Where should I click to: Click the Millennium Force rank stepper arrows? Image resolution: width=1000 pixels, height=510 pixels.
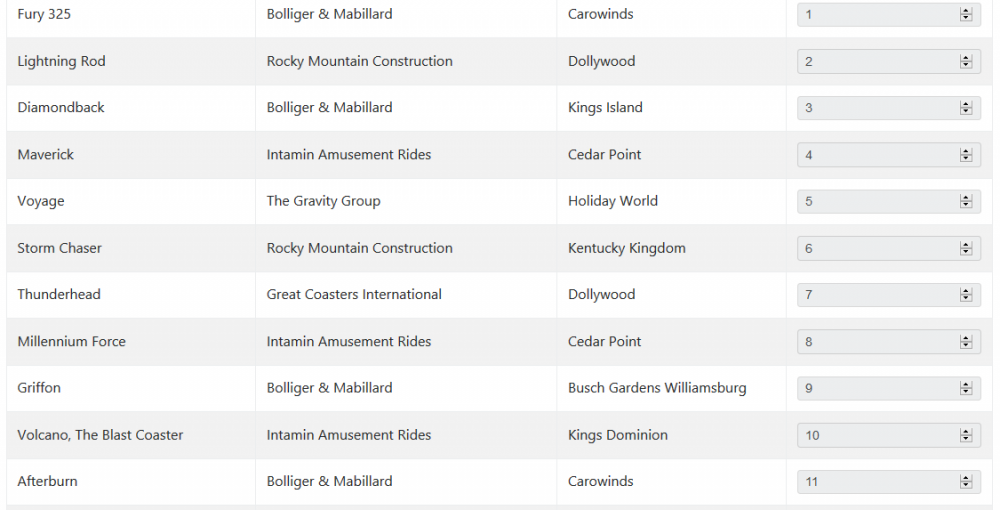click(965, 342)
